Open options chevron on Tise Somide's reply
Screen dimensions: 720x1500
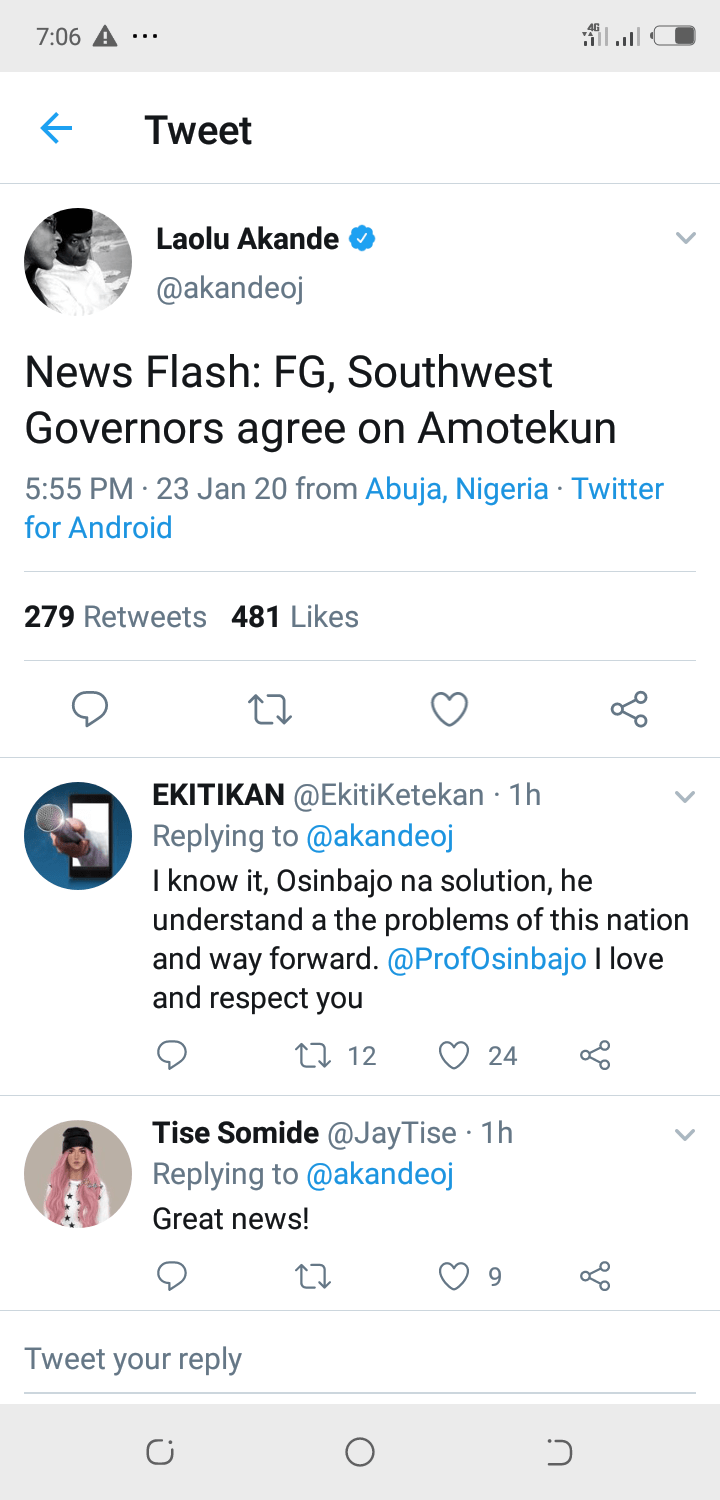point(685,1135)
